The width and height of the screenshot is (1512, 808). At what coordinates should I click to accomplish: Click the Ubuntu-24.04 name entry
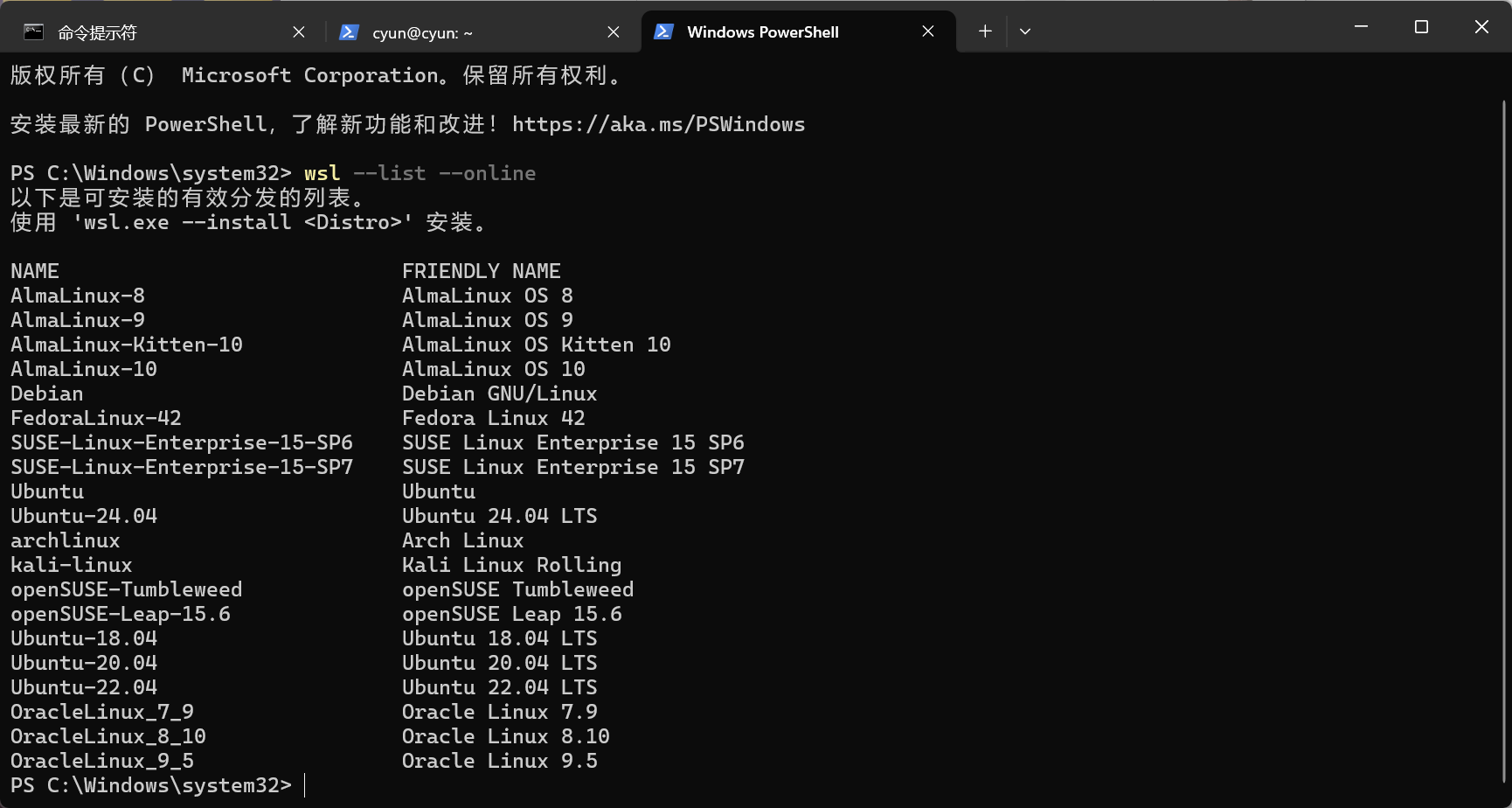[84, 516]
